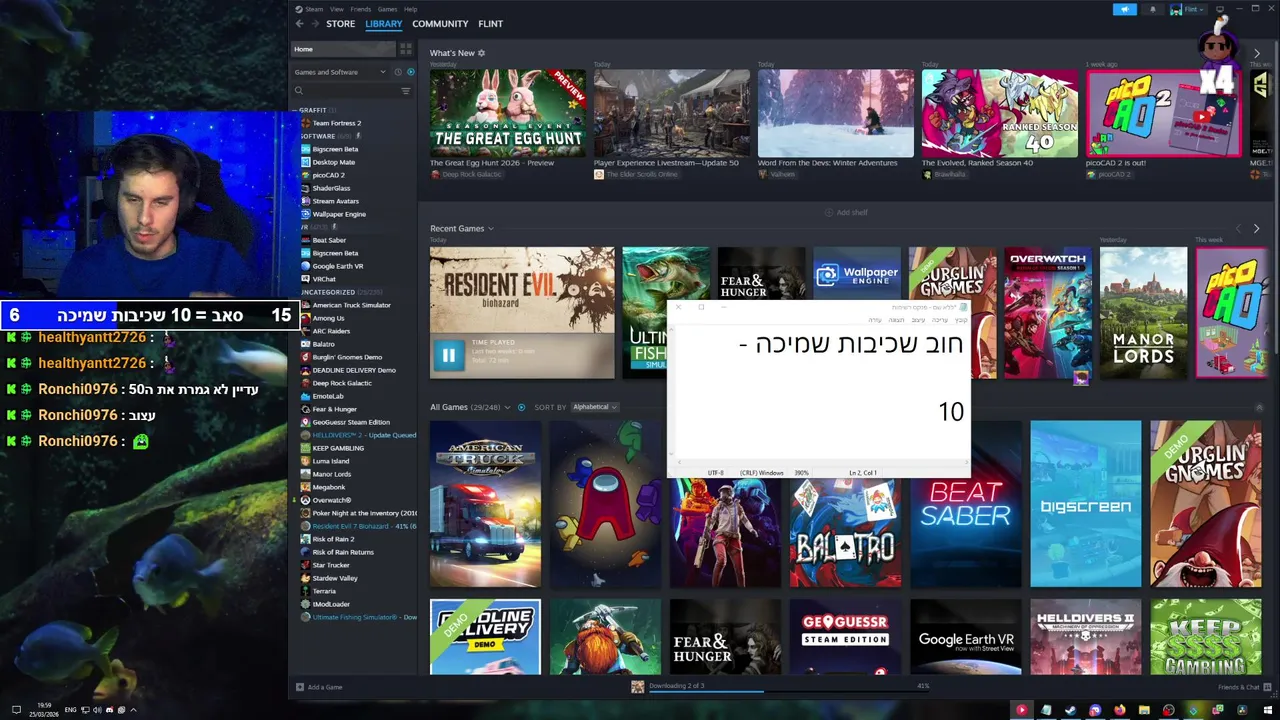
Task: Open Beat Saber cover in All Games
Action: 965,504
